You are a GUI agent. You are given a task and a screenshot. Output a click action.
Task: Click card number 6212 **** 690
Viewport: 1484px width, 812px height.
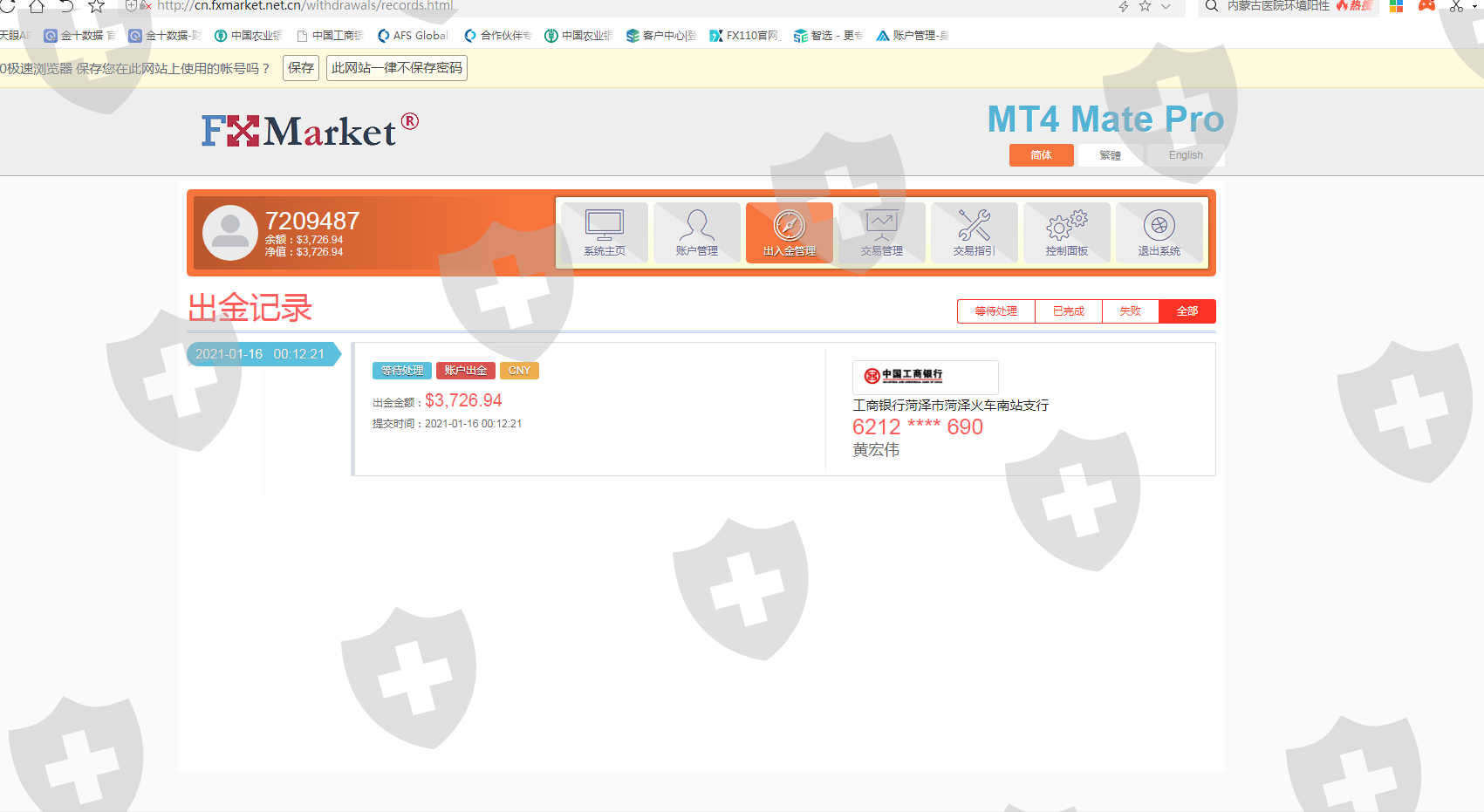[918, 426]
